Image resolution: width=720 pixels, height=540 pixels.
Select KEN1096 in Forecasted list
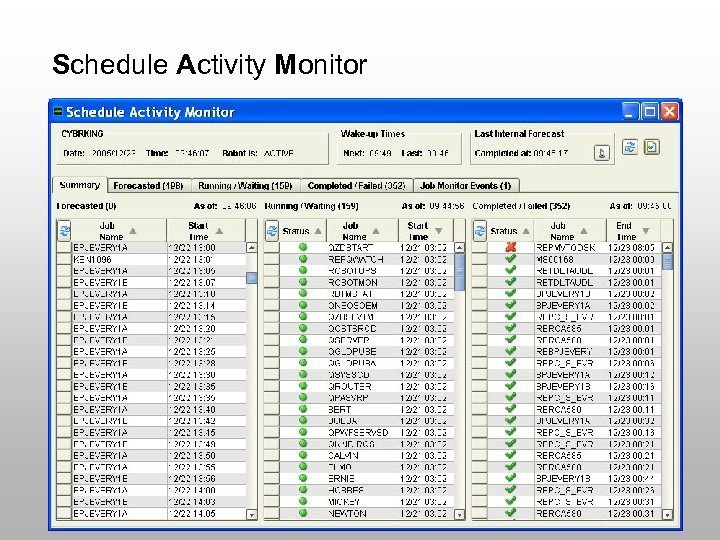pos(92,259)
